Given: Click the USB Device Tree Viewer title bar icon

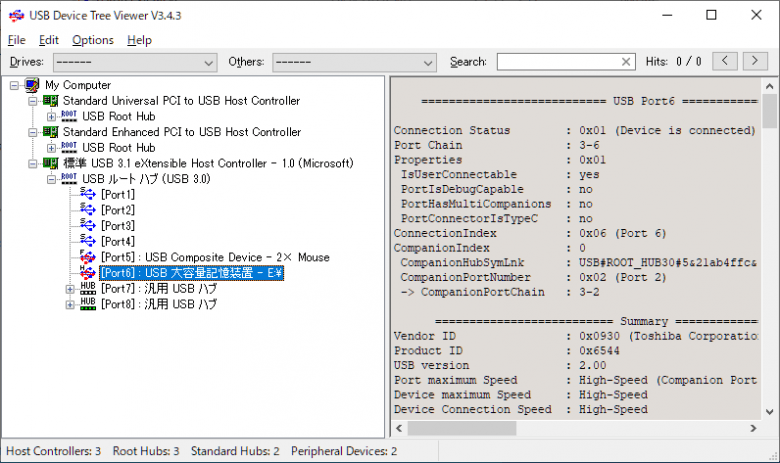Looking at the screenshot, I should 16,15.
